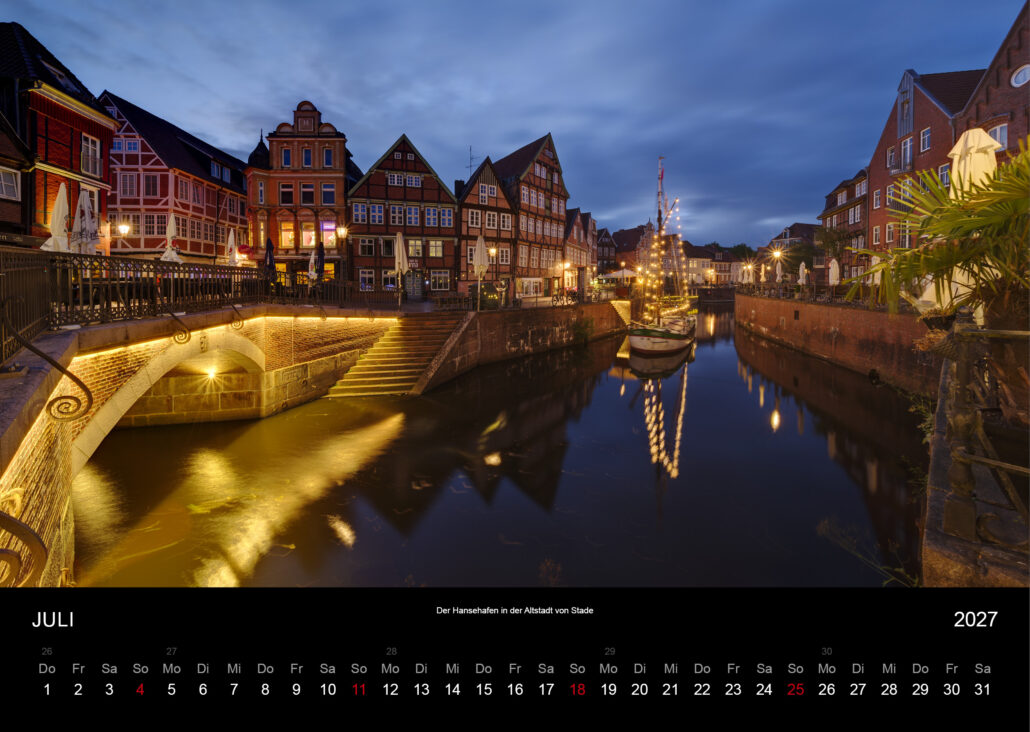Choose white date 30 in the date row

point(951,689)
